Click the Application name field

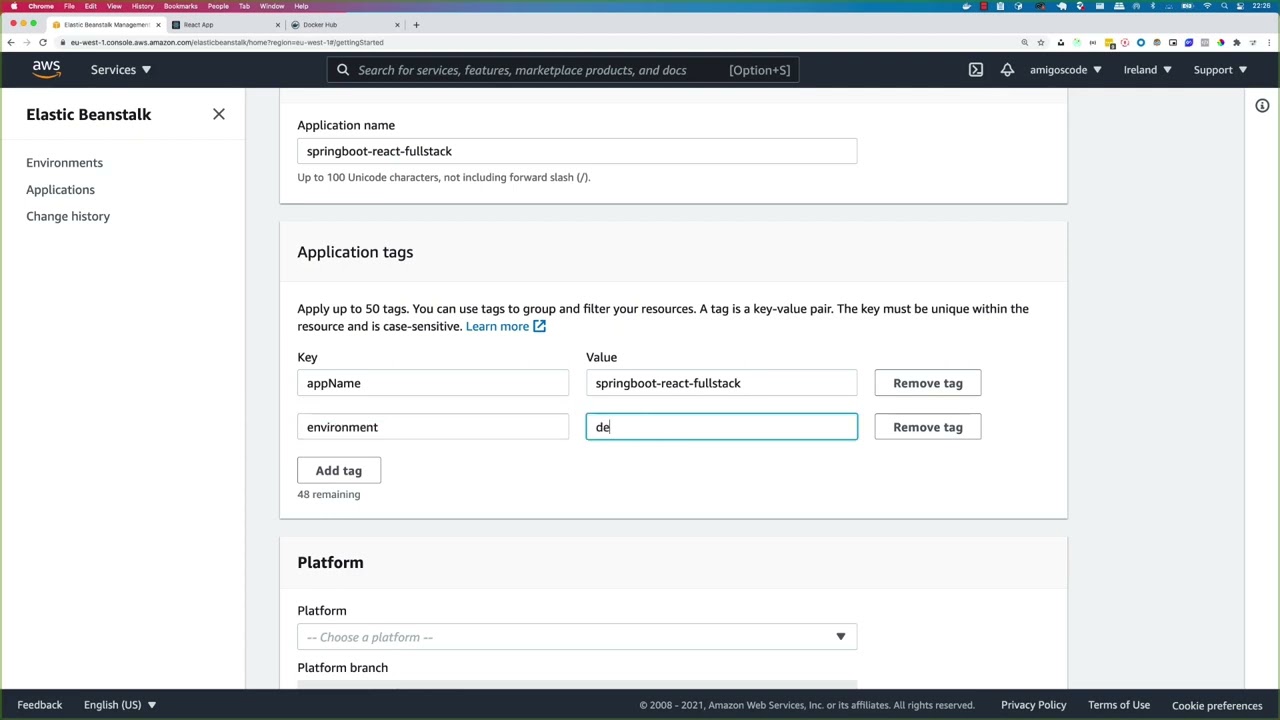click(577, 151)
